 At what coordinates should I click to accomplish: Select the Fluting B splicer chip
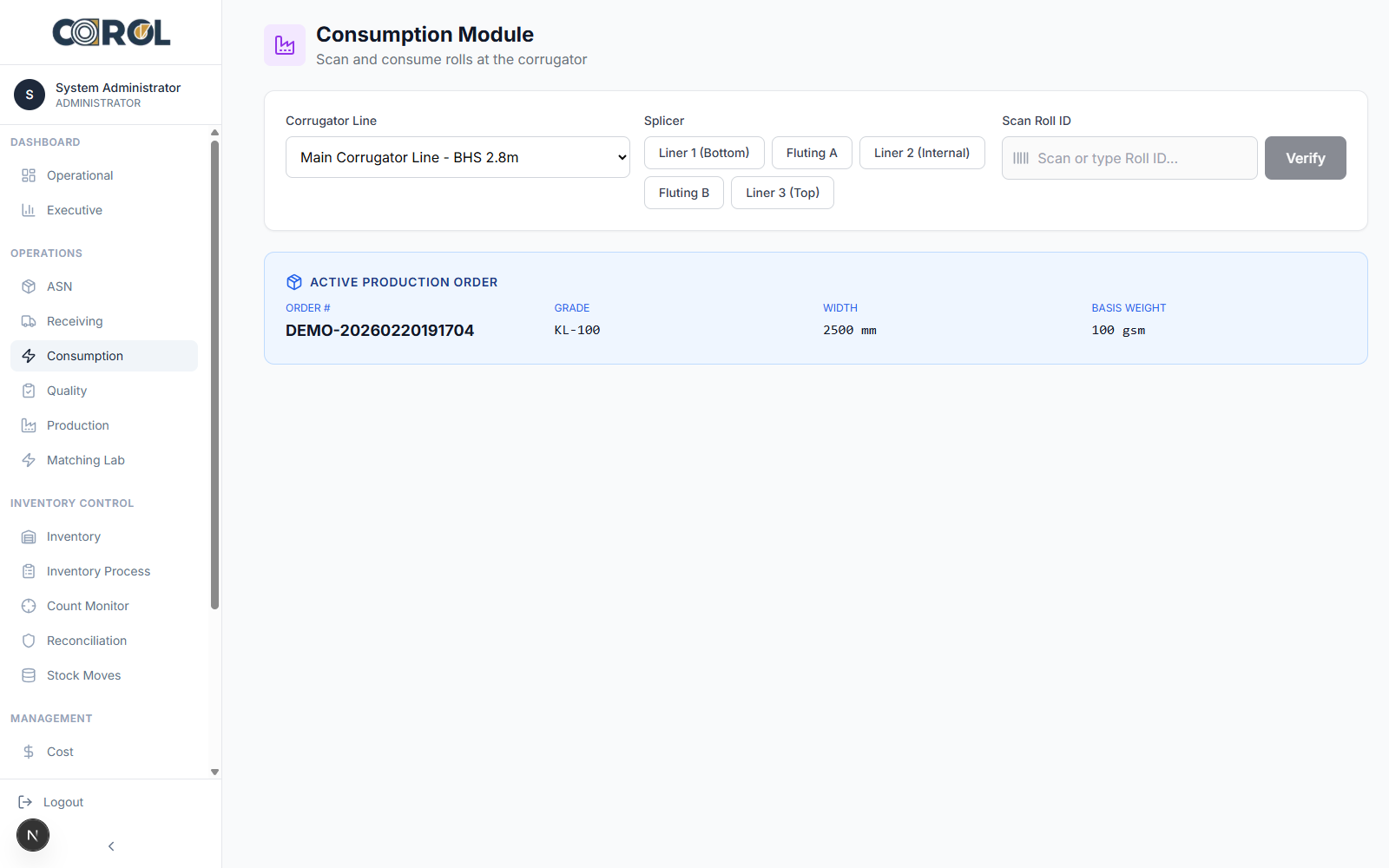[x=683, y=192]
